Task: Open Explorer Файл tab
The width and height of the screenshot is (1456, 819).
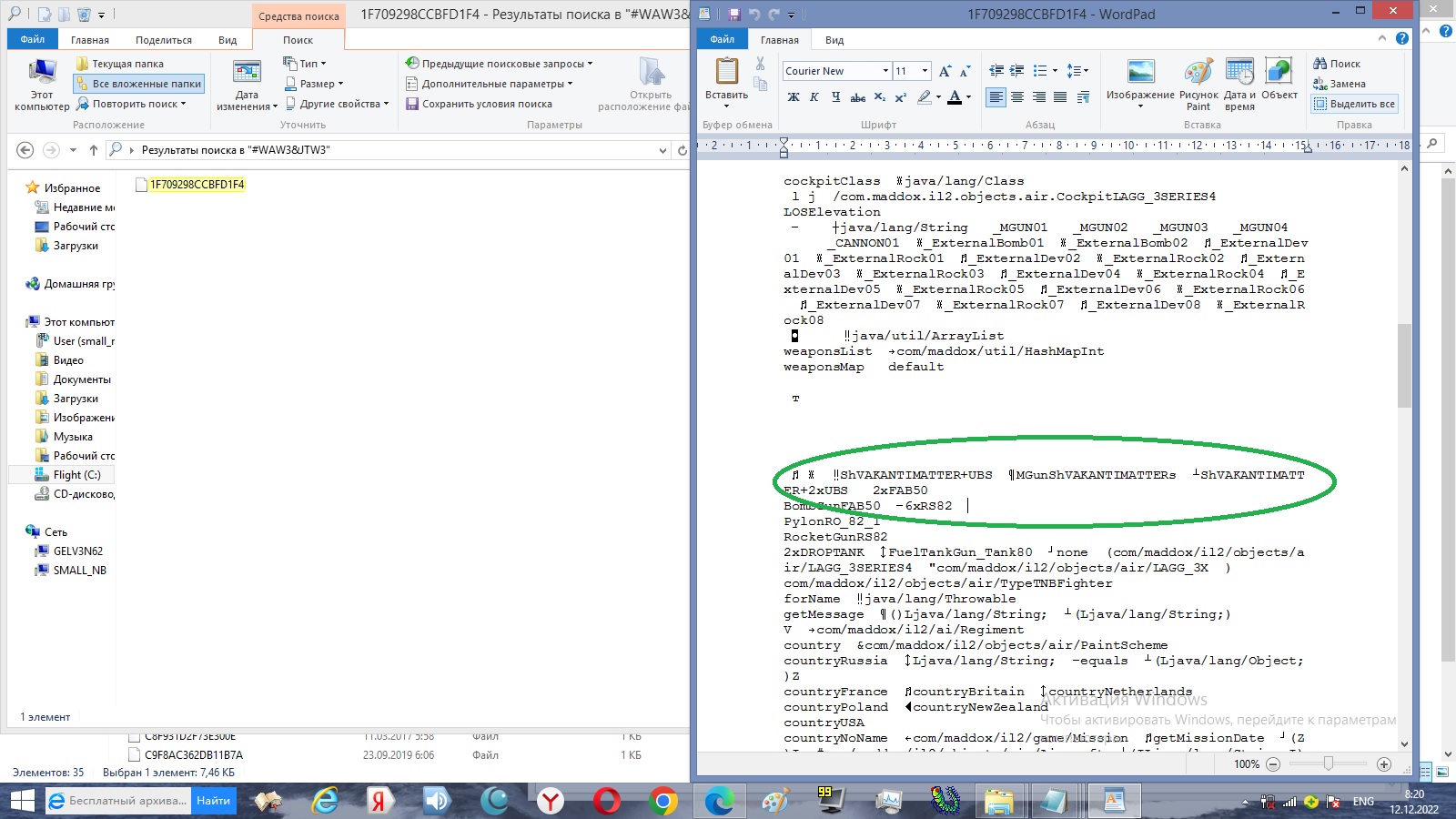Action: pyautogui.click(x=33, y=39)
